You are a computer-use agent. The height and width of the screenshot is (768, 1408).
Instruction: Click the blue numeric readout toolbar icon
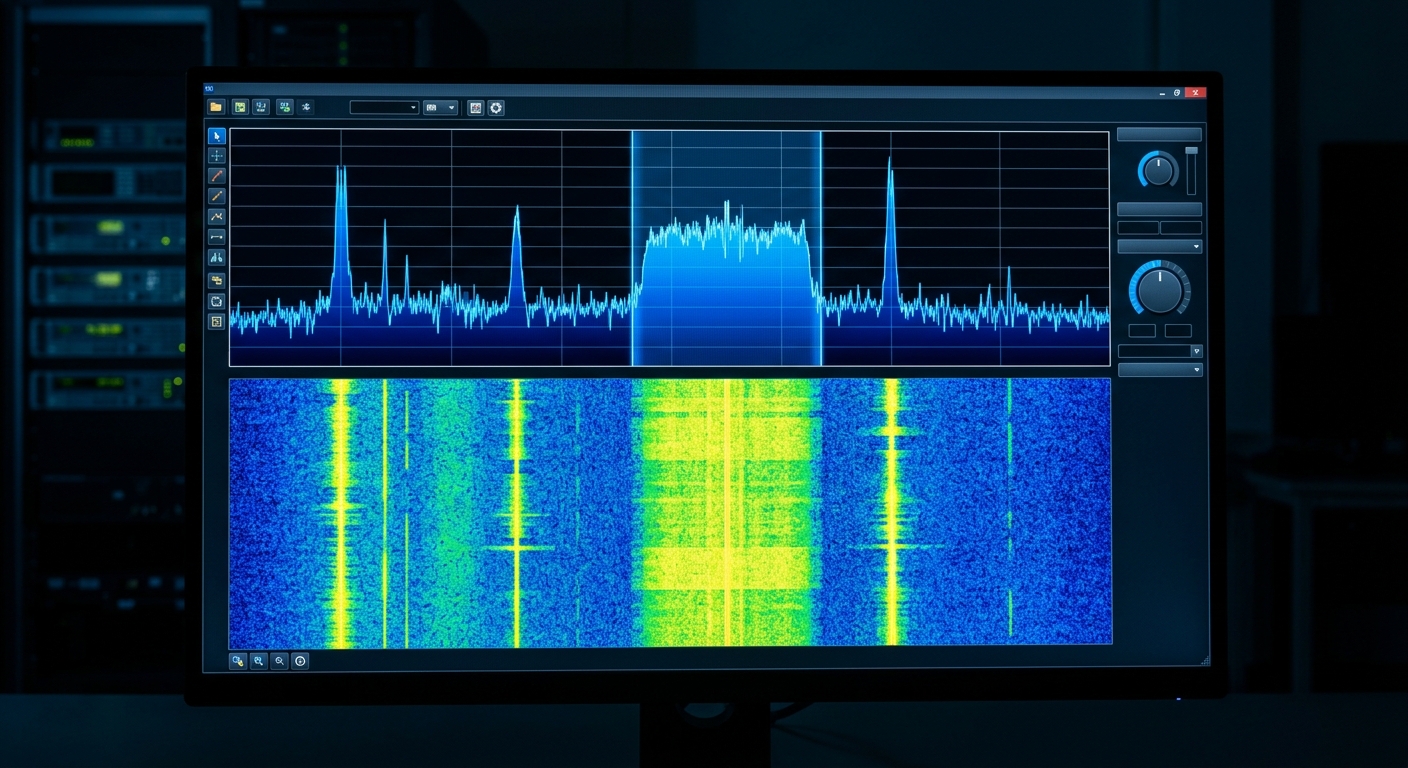tap(261, 107)
